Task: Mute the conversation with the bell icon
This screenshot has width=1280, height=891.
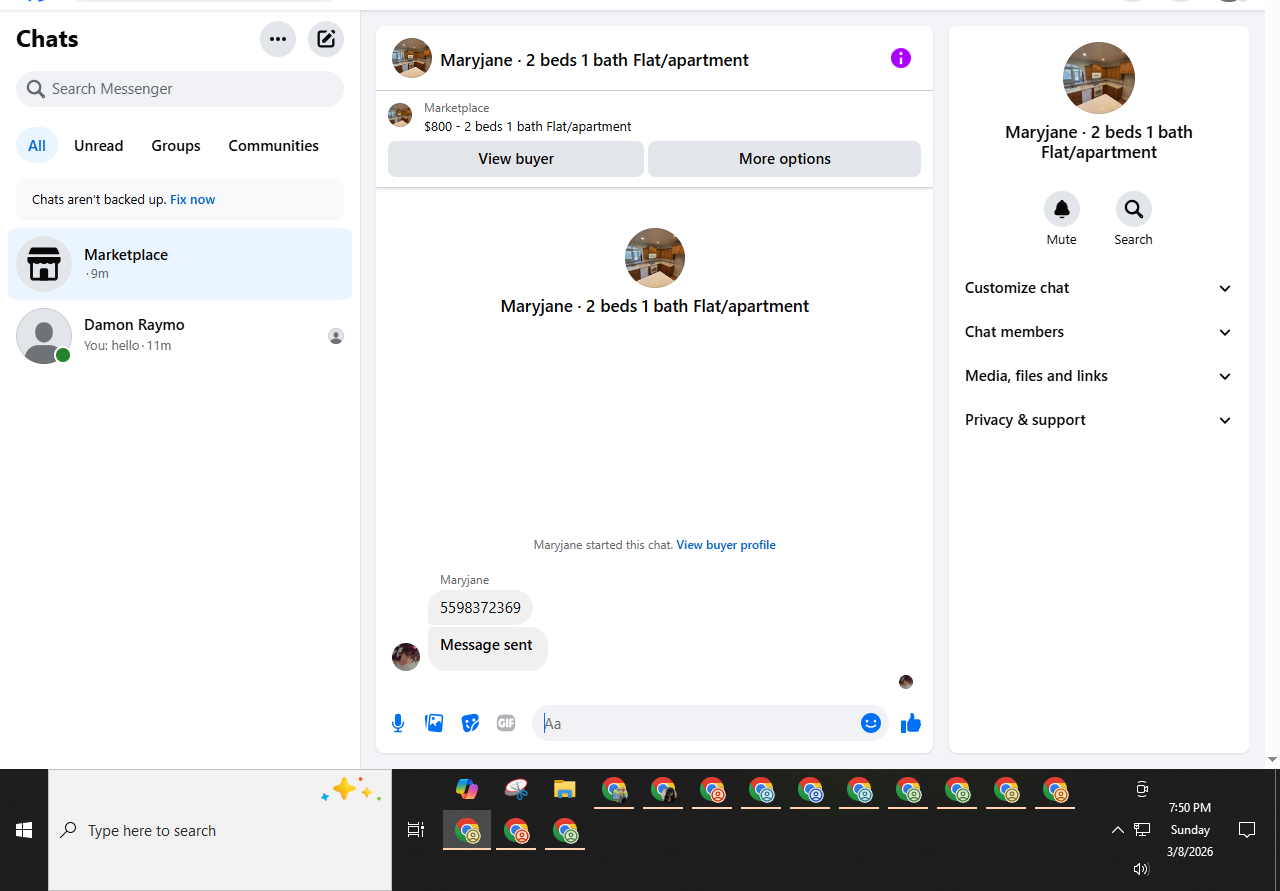Action: coord(1062,209)
